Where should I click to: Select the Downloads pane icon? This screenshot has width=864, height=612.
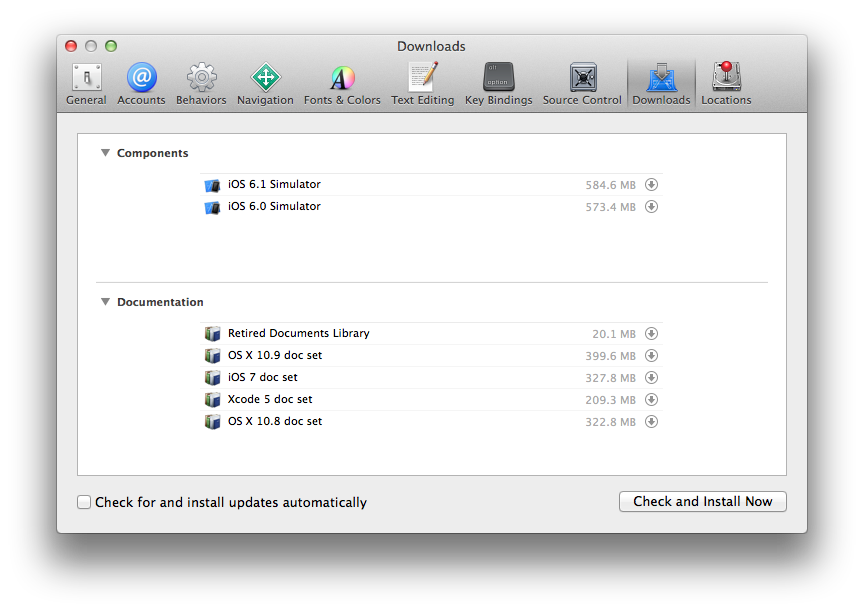tap(661, 84)
